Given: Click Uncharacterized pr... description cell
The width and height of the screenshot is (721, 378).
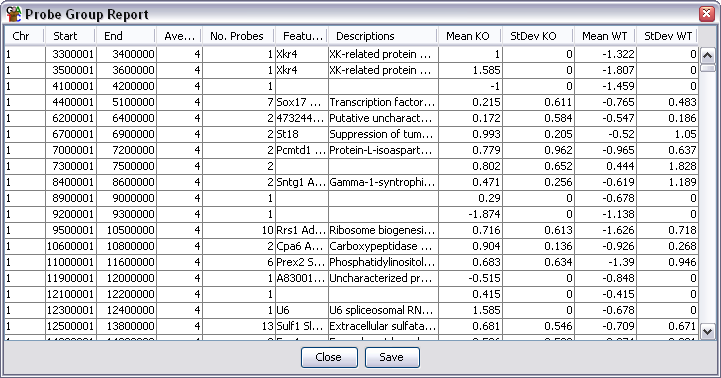Looking at the screenshot, I should (x=383, y=279).
